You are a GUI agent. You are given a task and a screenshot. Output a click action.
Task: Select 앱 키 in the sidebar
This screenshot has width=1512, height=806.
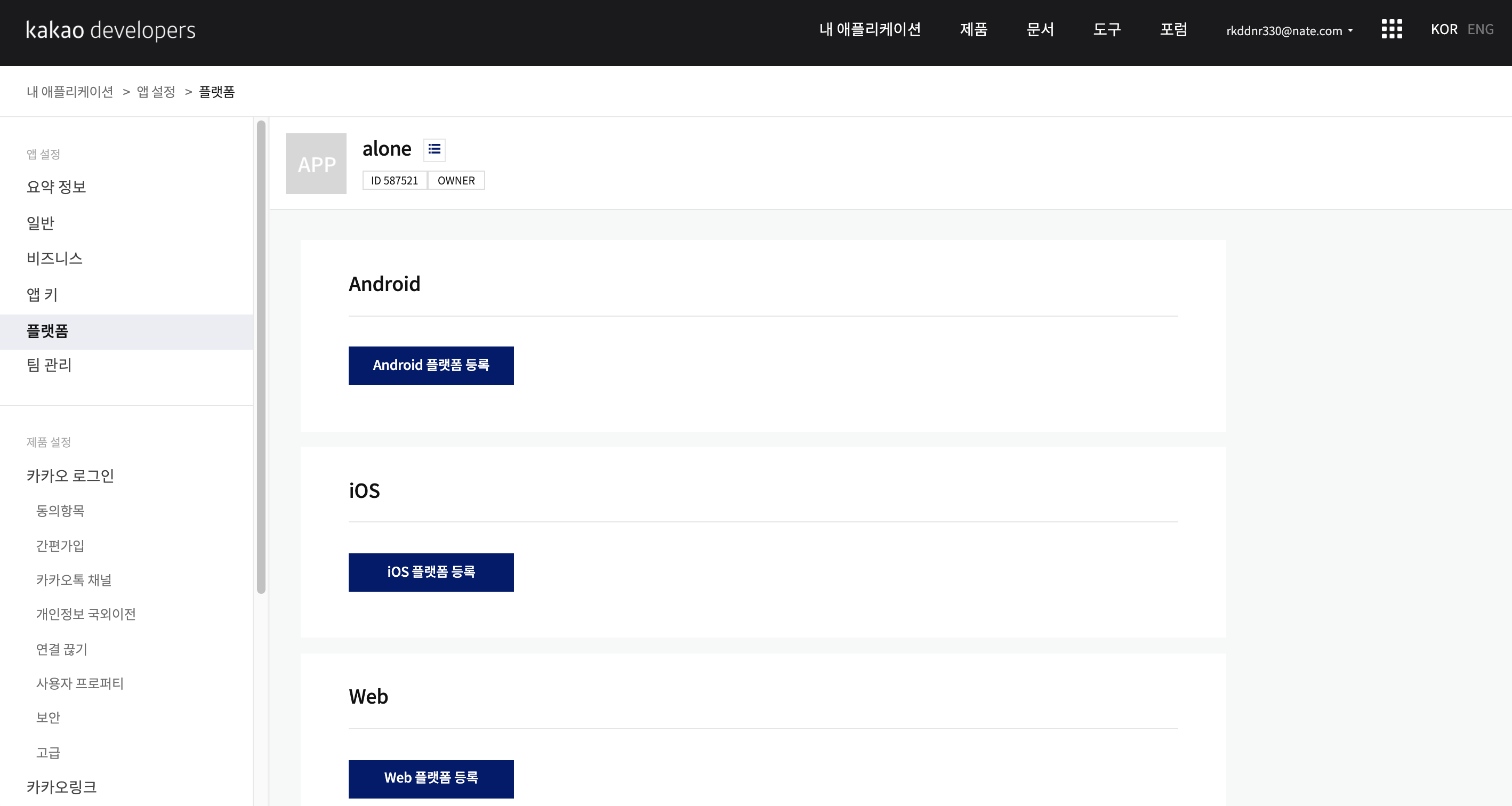pyautogui.click(x=42, y=295)
